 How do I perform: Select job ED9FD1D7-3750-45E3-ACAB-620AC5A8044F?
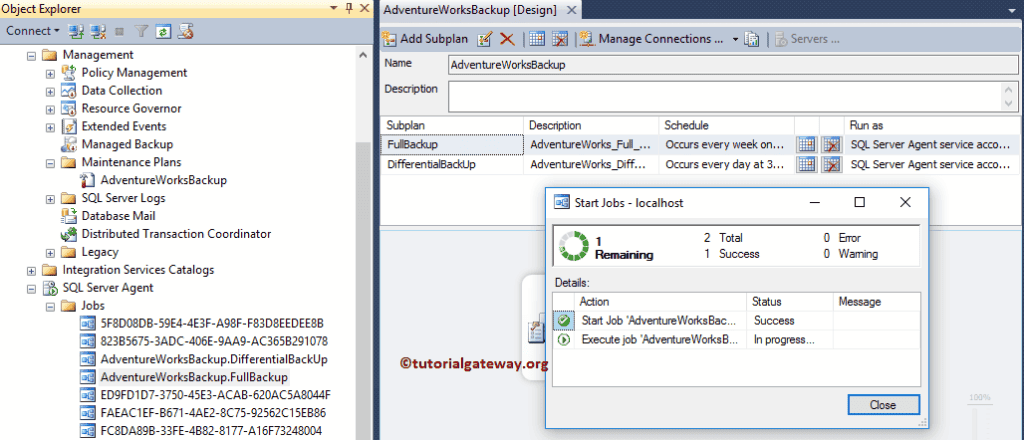216,395
